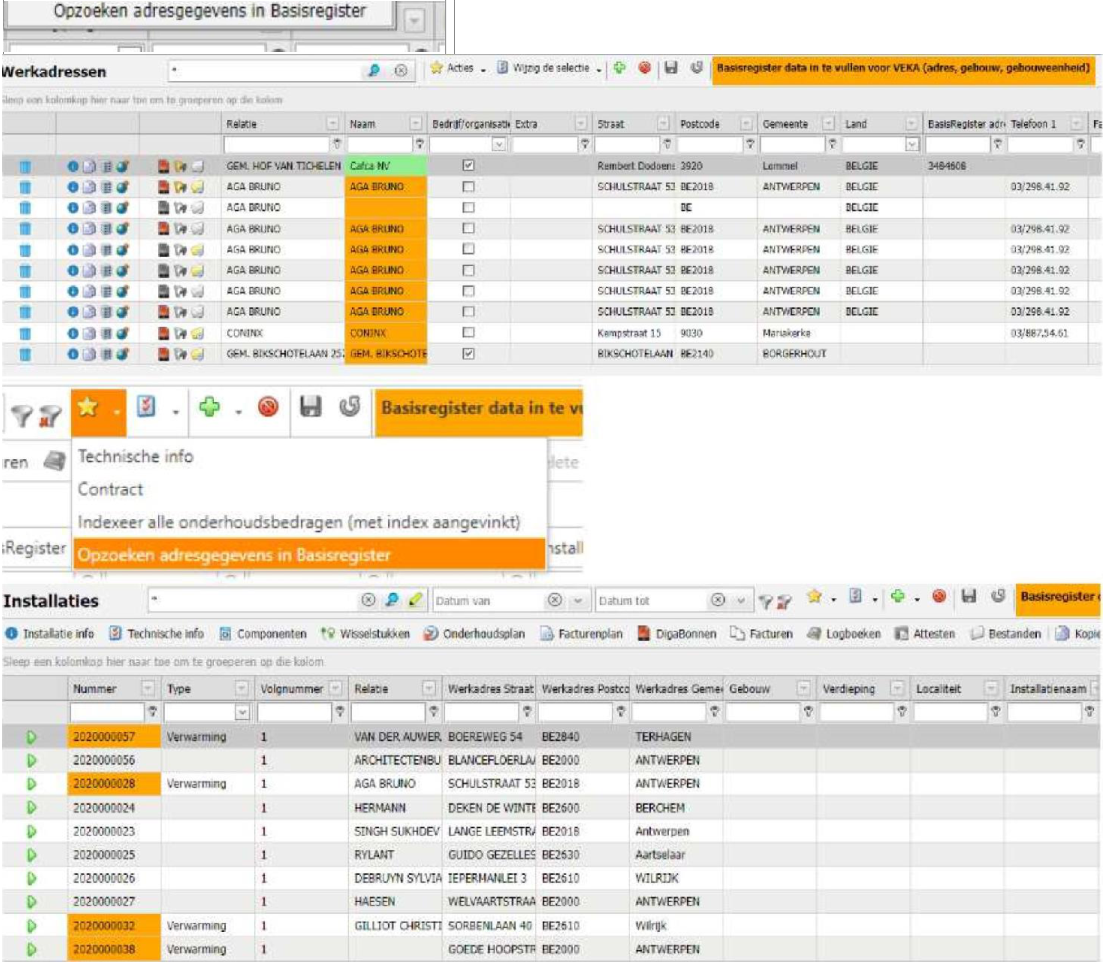Screen dimensions: 1103x964
Task: Click the search magnifier in Werkadressen toolbar
Action: point(374,70)
